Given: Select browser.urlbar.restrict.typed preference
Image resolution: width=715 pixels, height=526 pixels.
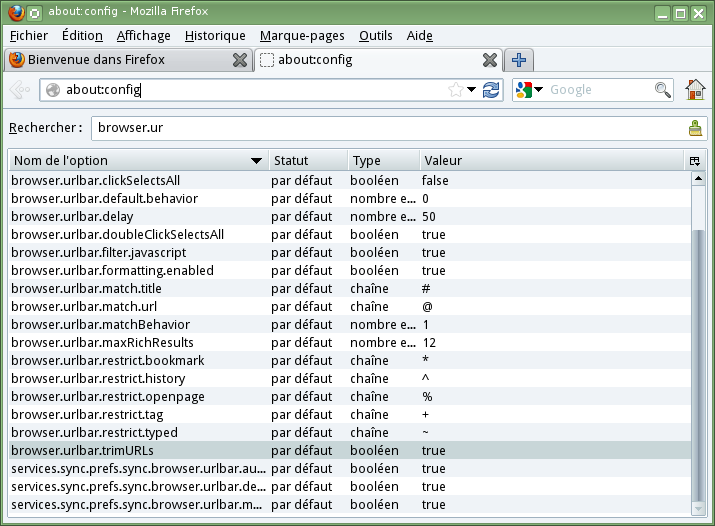Looking at the screenshot, I should (350, 433).
